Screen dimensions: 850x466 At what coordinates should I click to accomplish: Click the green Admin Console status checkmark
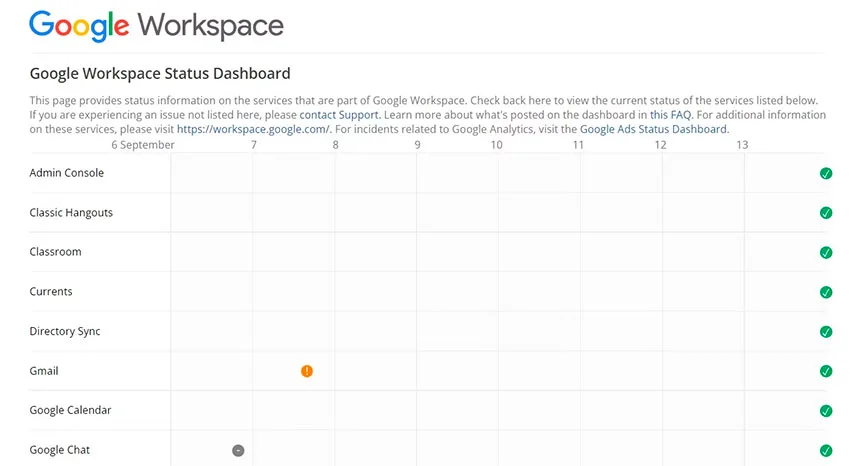[x=826, y=173]
